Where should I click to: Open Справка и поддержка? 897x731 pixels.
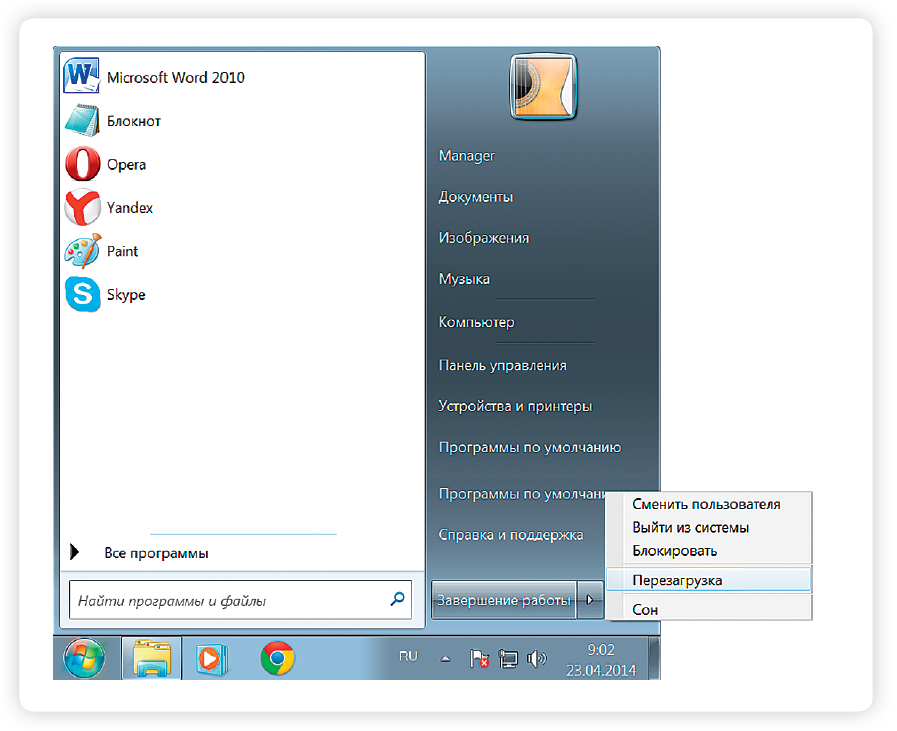511,535
